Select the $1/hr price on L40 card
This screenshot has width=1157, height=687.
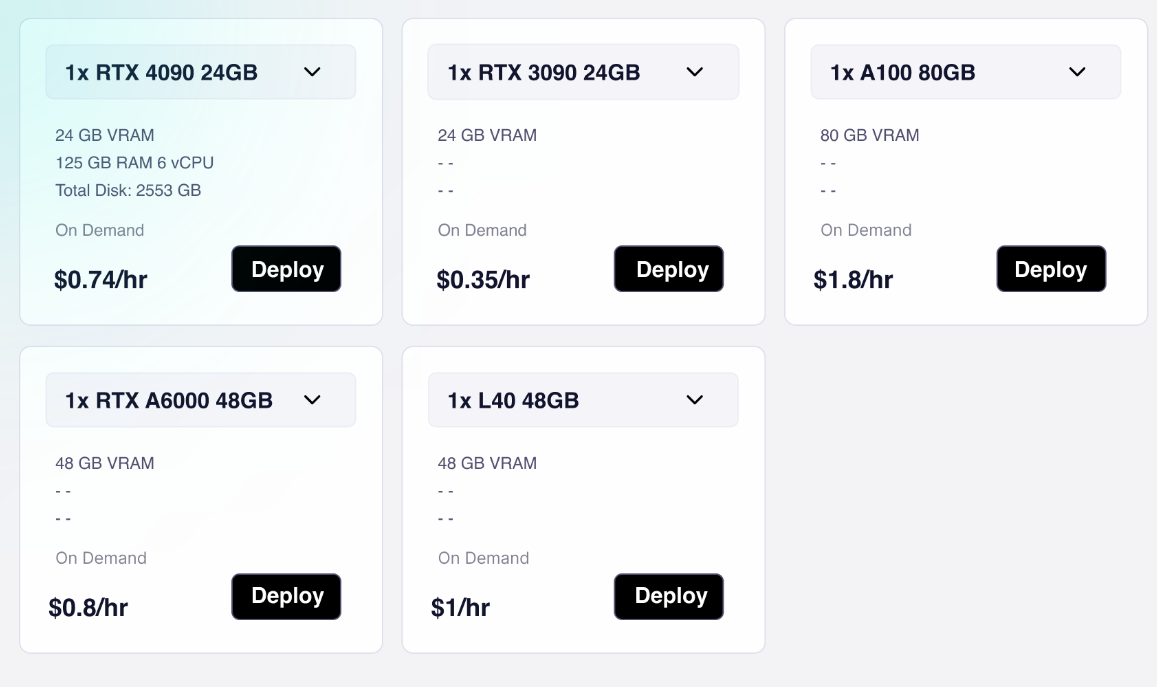tap(460, 607)
